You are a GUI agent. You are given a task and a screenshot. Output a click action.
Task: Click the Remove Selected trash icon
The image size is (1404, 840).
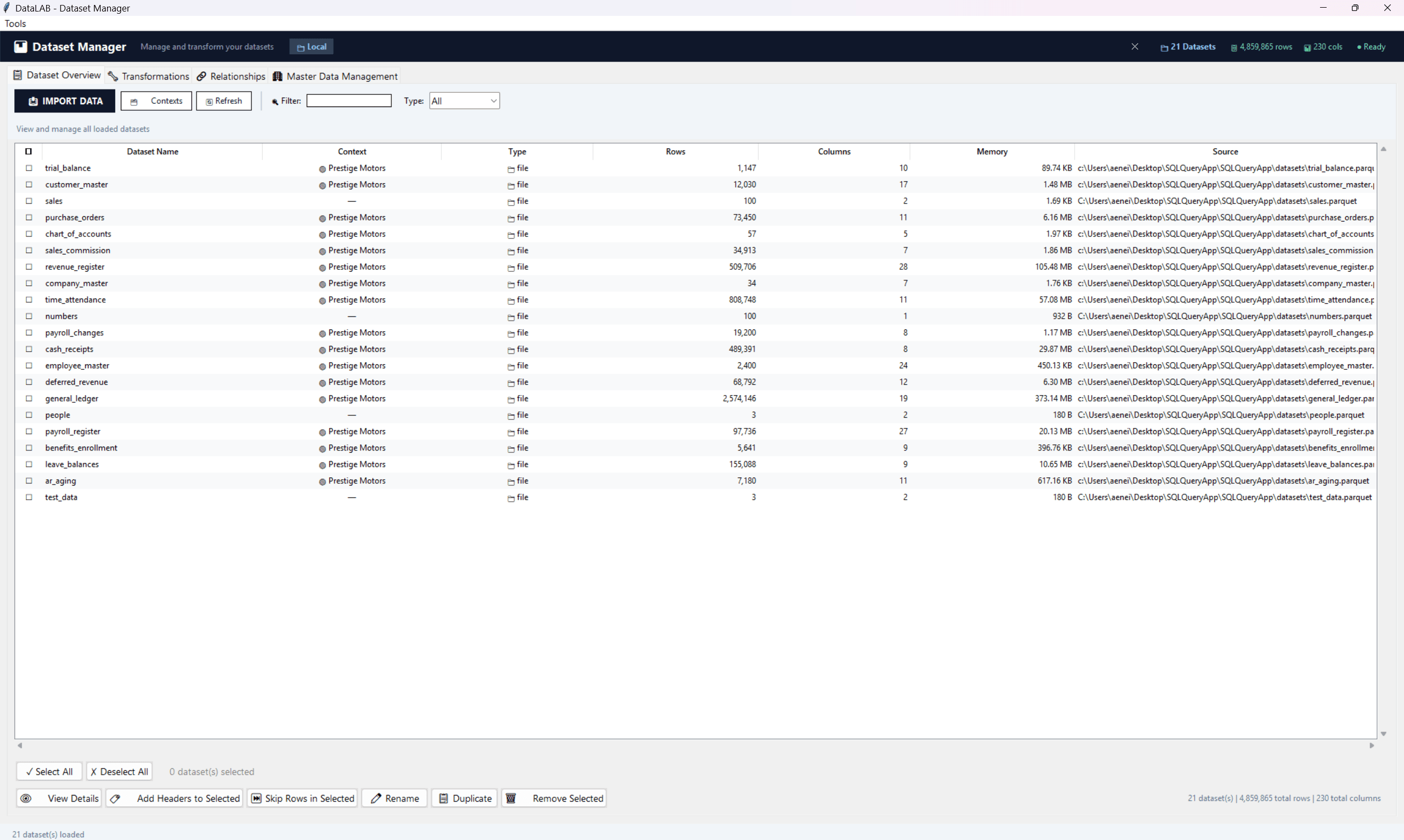[510, 798]
